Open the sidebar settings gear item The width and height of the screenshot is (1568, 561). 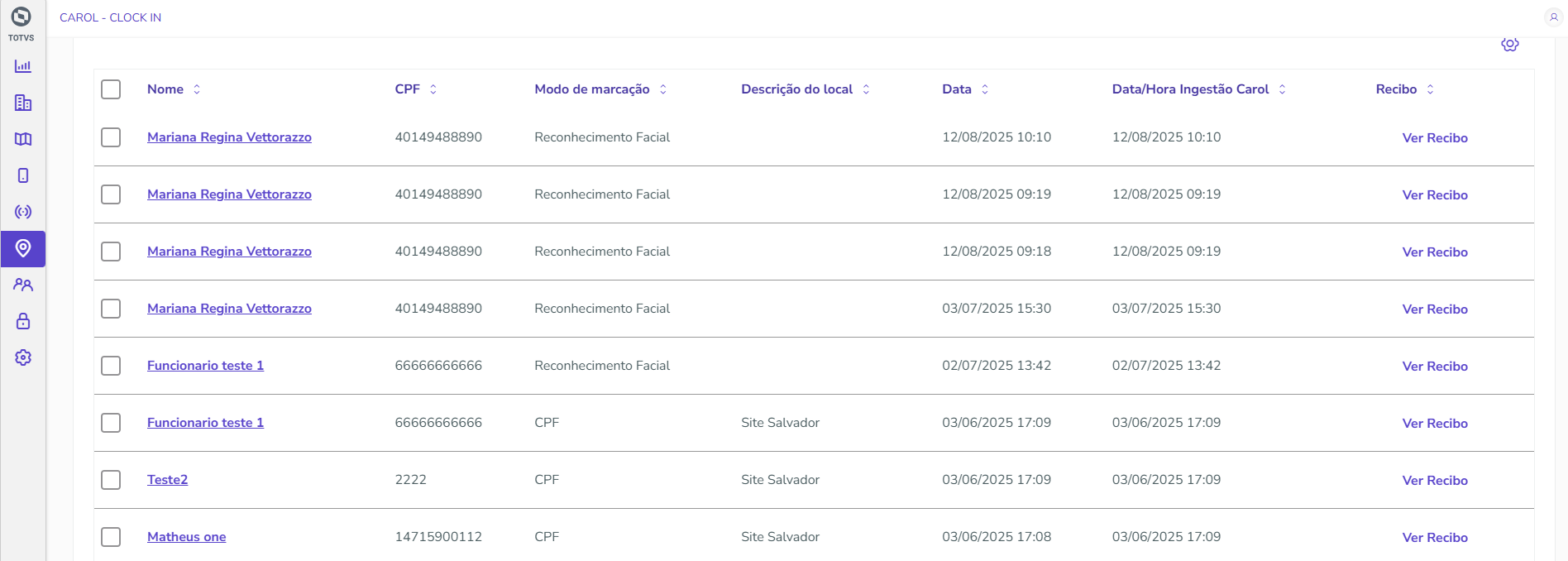tap(23, 357)
